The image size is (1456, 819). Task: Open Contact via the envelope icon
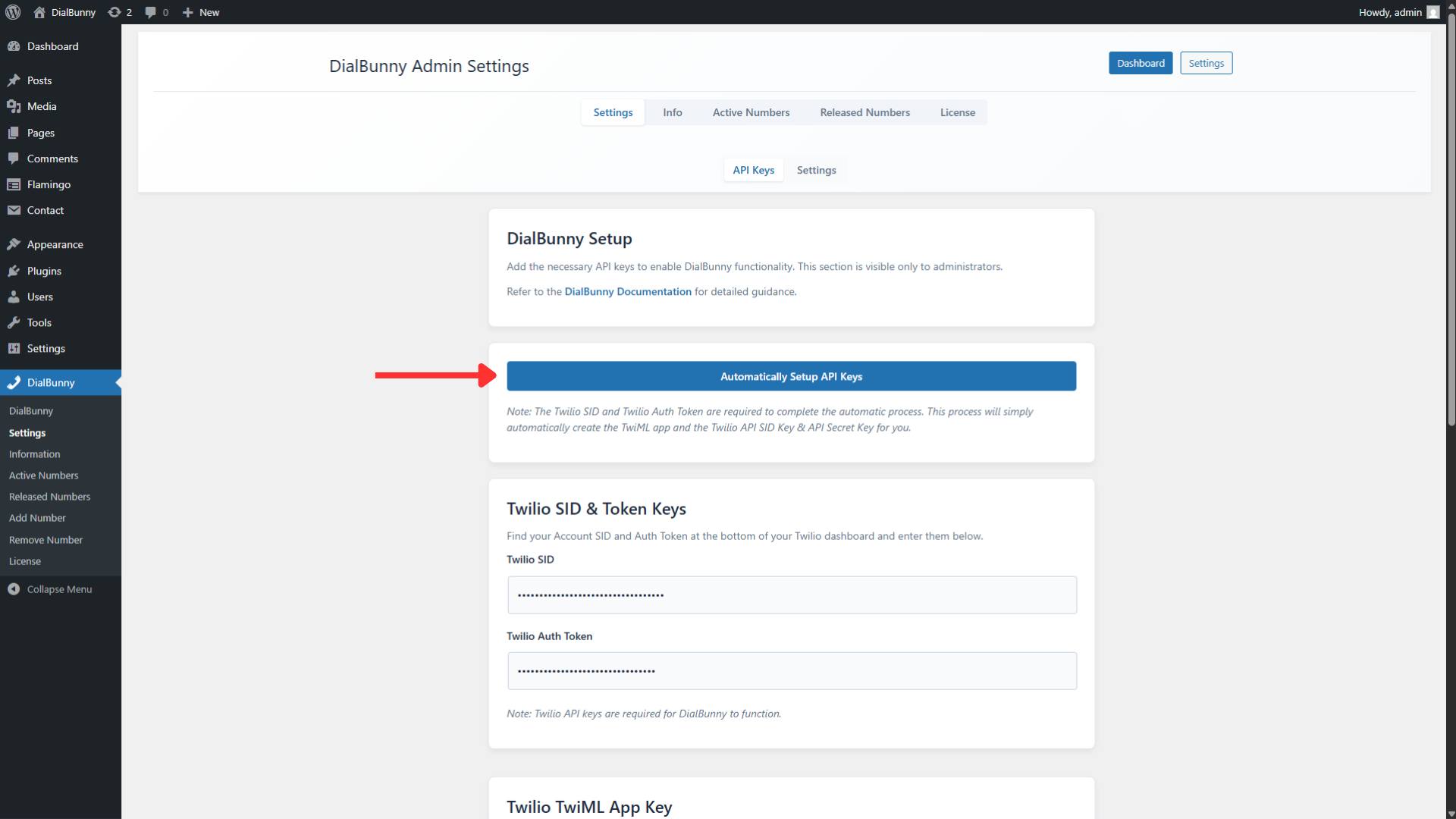pyautogui.click(x=14, y=210)
